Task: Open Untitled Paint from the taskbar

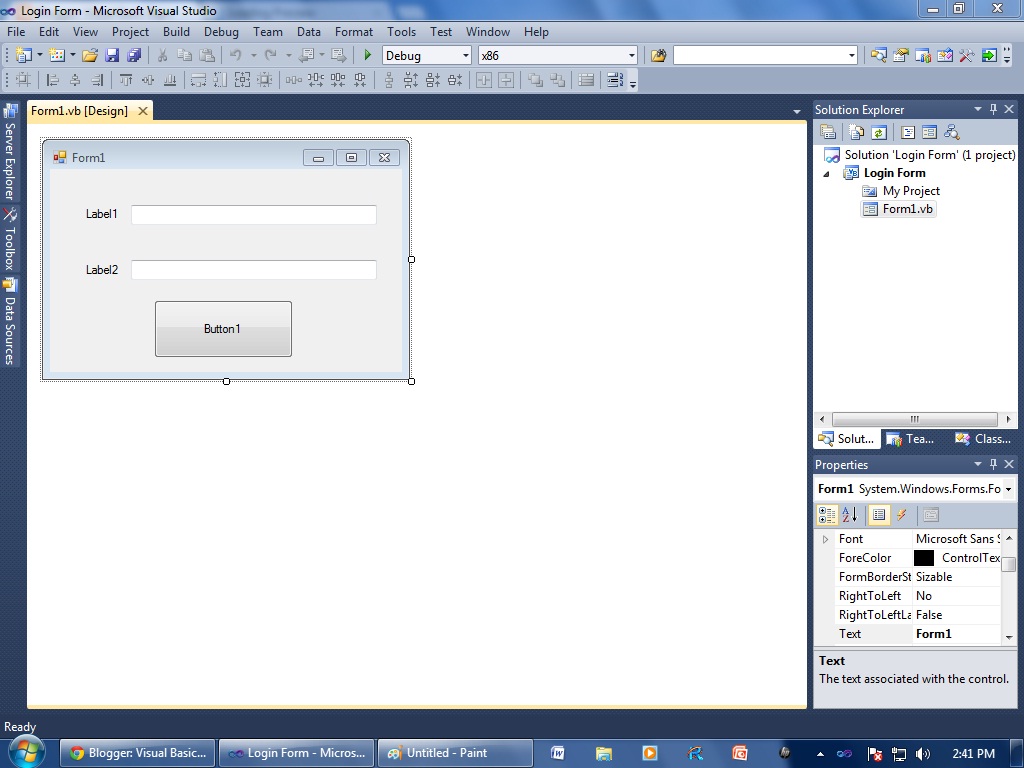Action: pyautogui.click(x=455, y=752)
